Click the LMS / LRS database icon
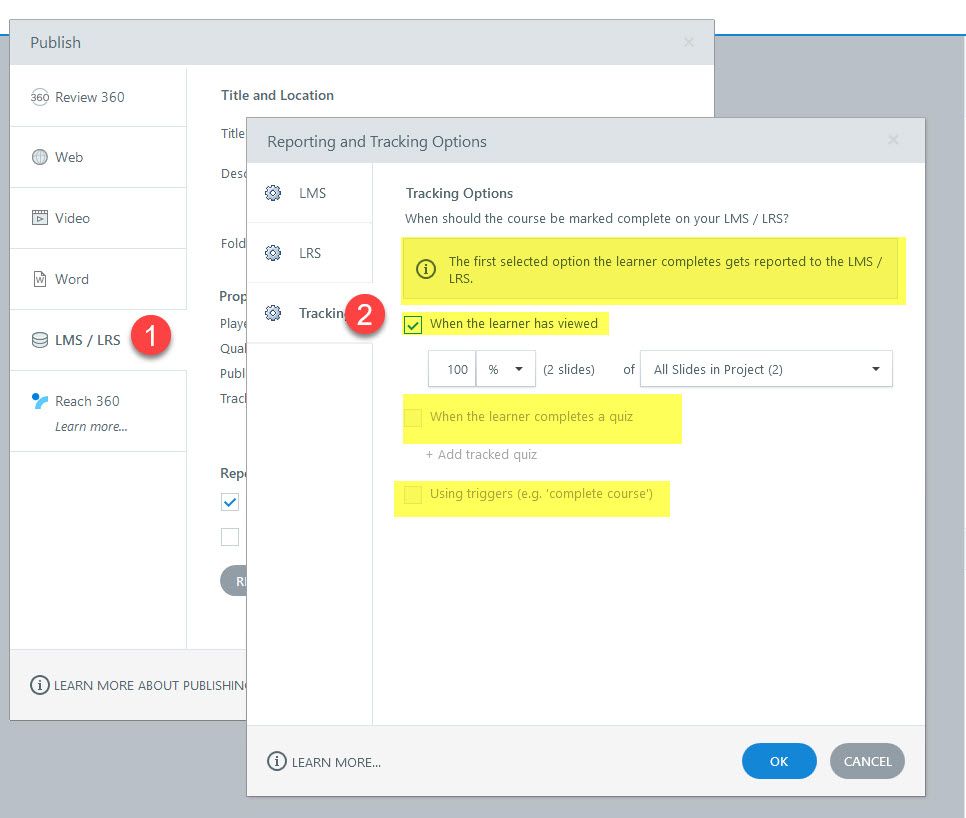 coord(39,340)
